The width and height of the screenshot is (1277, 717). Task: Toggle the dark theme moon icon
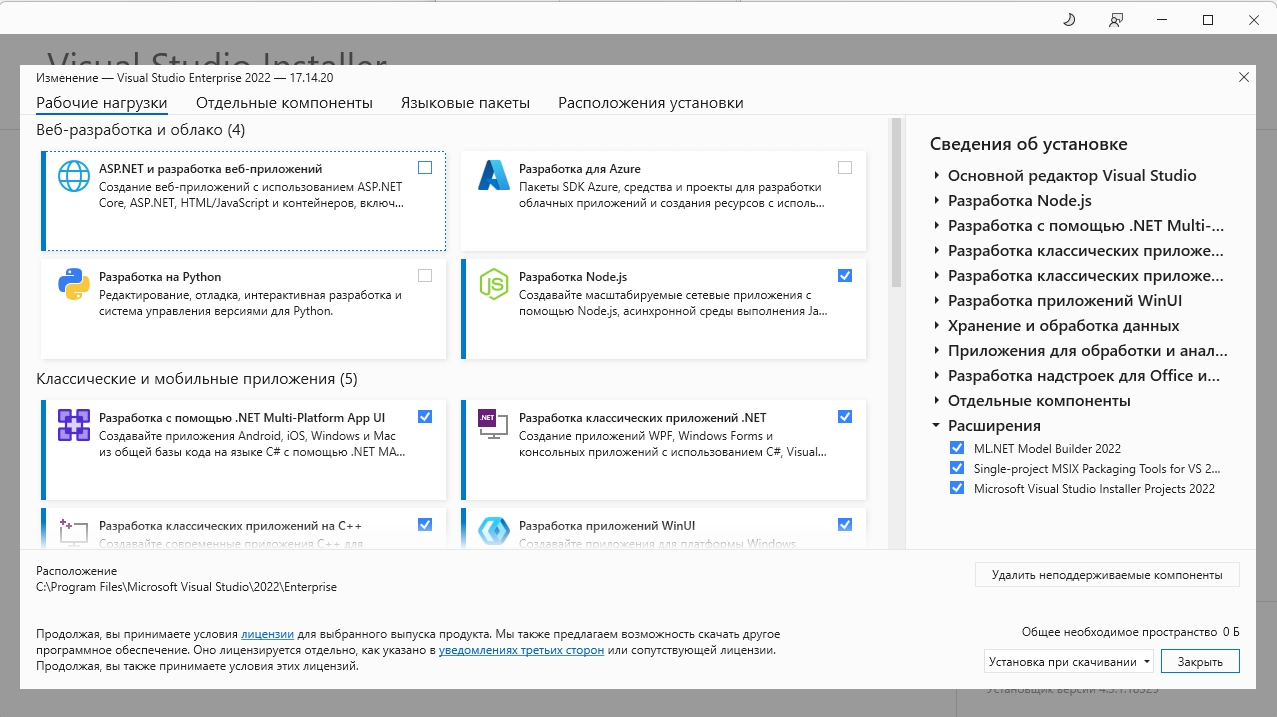pos(1069,20)
